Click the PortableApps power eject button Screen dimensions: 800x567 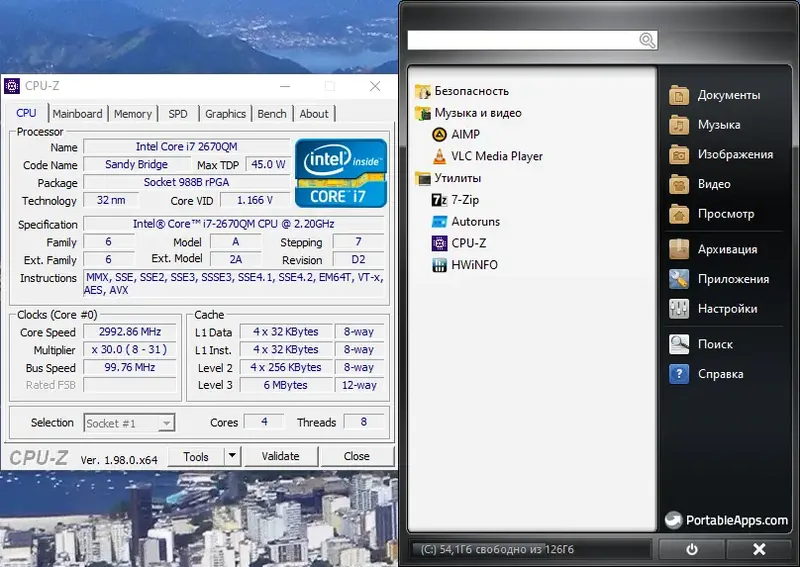click(692, 549)
